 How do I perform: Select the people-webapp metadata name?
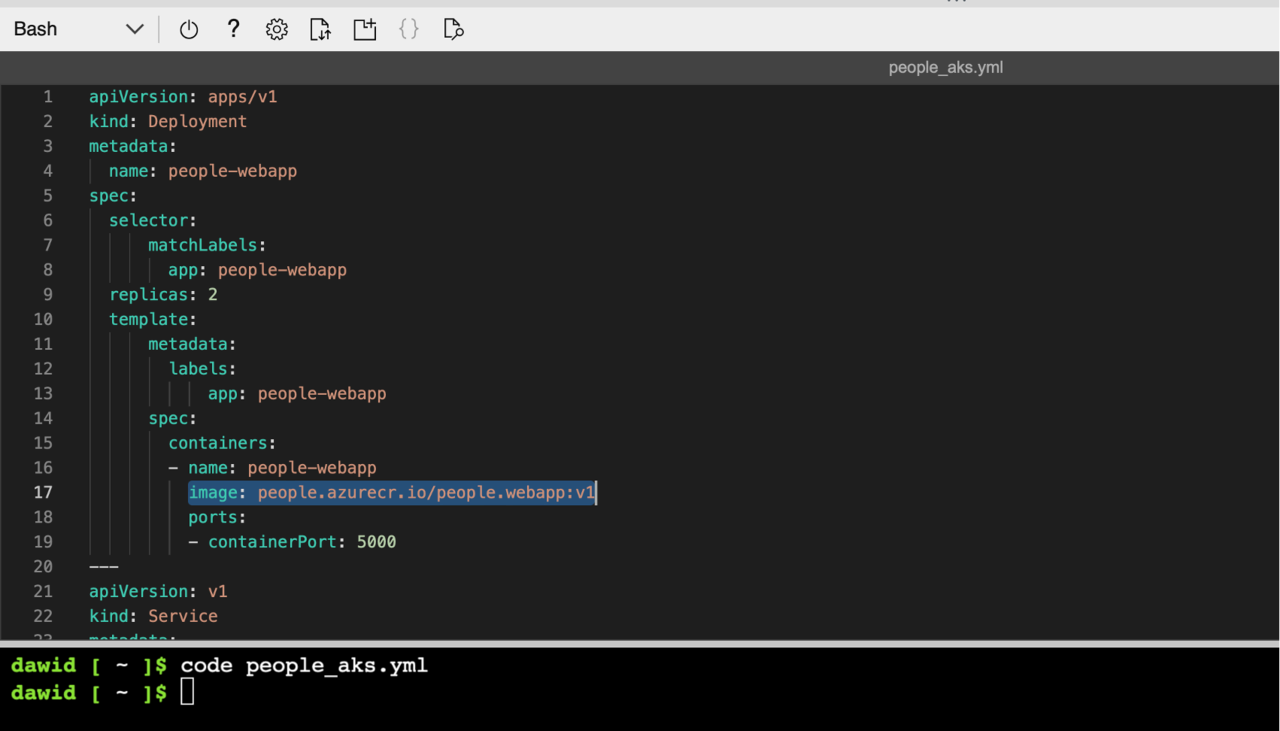pyautogui.click(x=232, y=170)
